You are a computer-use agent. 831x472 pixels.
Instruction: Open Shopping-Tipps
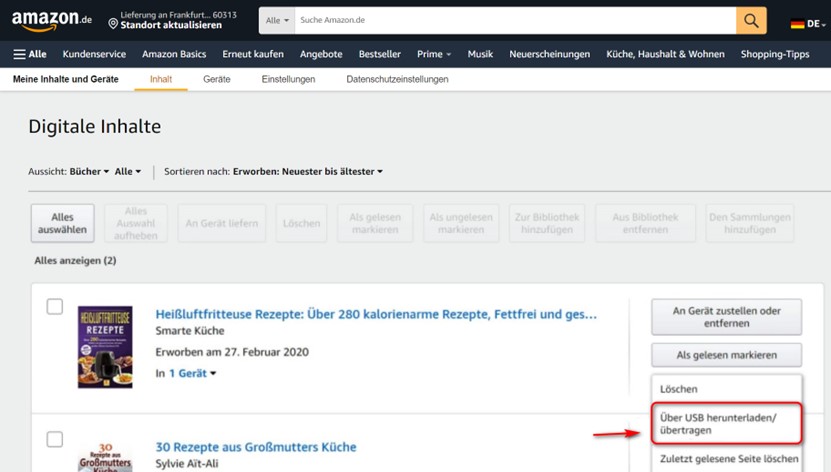point(775,54)
